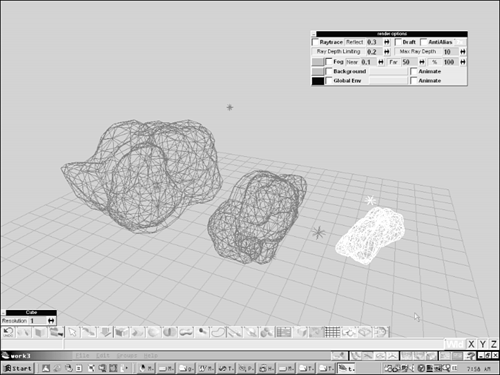This screenshot has height=375, width=500.
Task: Click the last icon on bottom toolbar
Action: point(381,332)
